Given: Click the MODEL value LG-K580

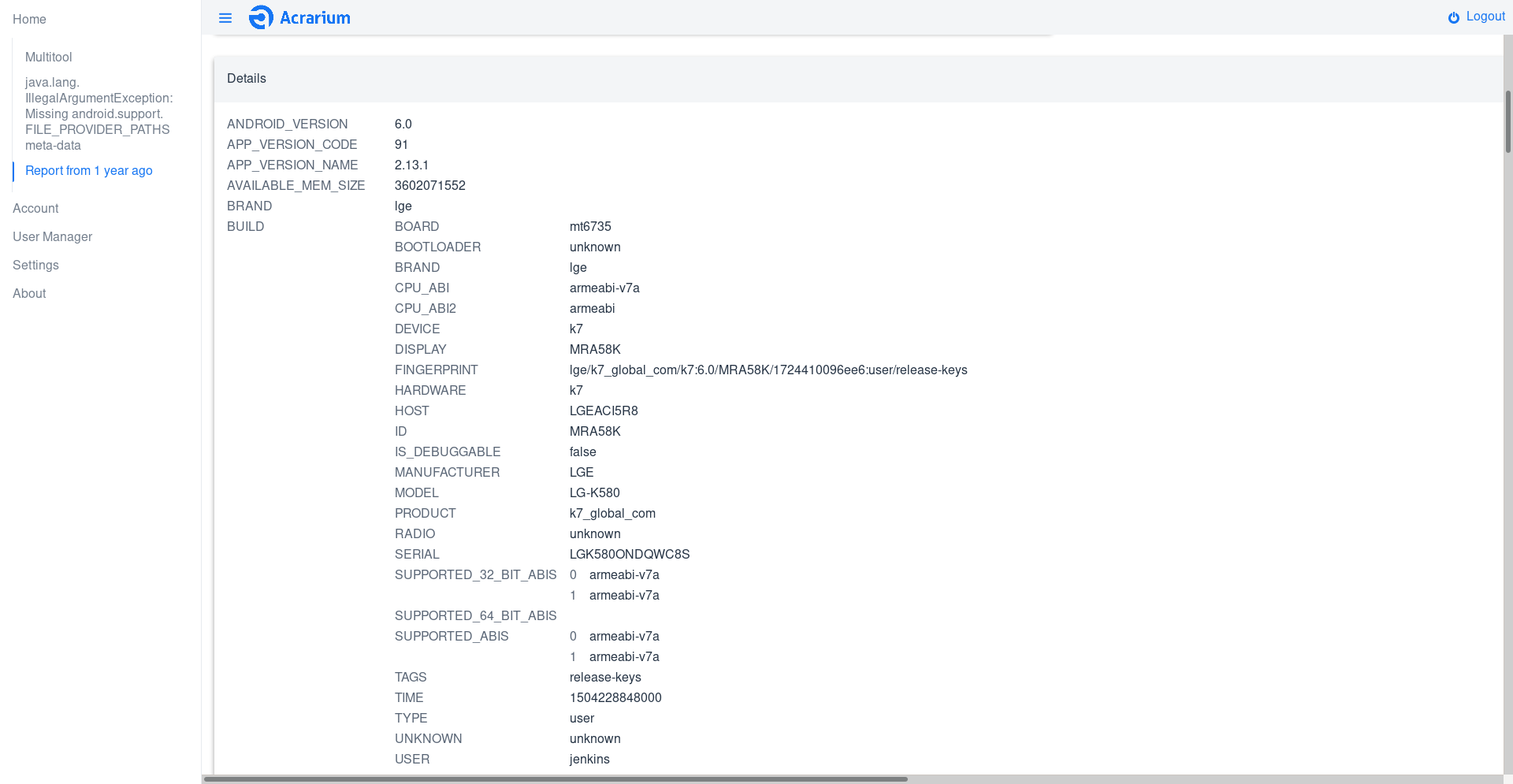Looking at the screenshot, I should (594, 492).
